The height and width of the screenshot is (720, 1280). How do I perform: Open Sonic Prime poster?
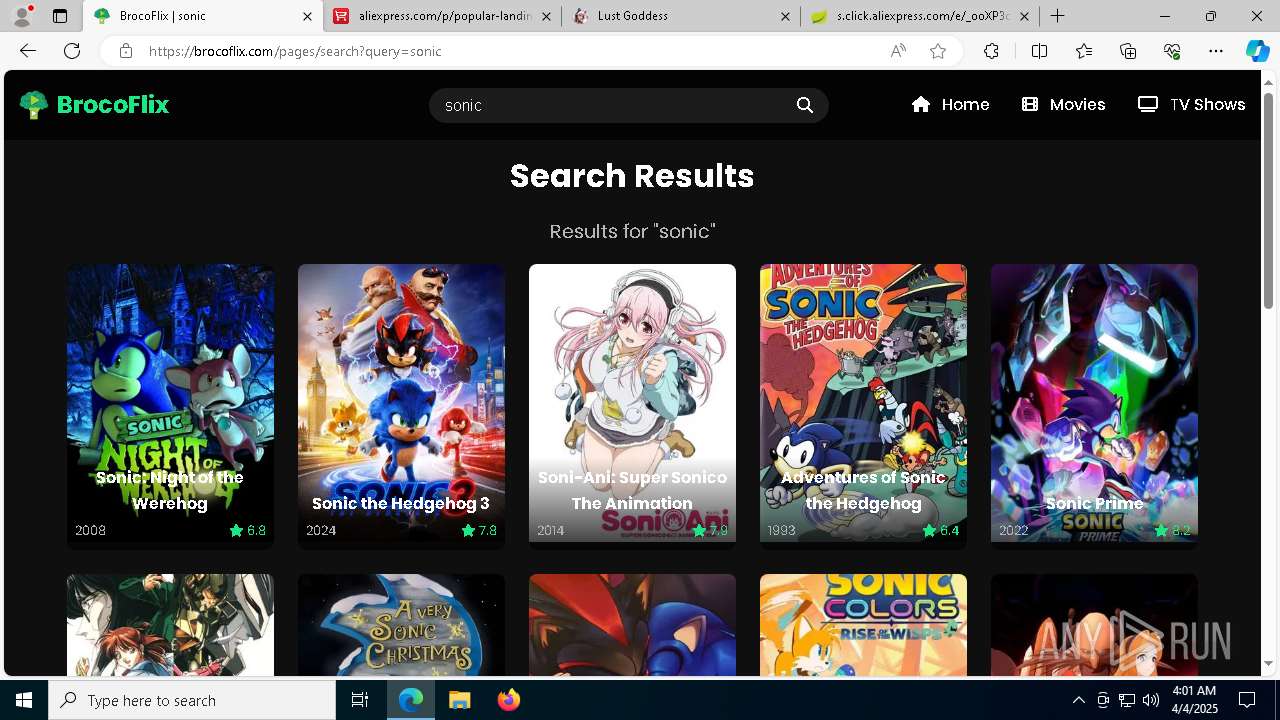pyautogui.click(x=1094, y=406)
